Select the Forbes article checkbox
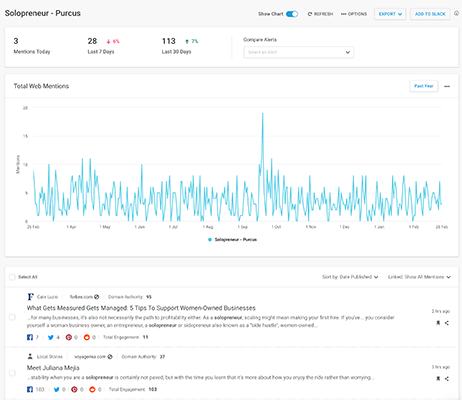 click(x=12, y=317)
